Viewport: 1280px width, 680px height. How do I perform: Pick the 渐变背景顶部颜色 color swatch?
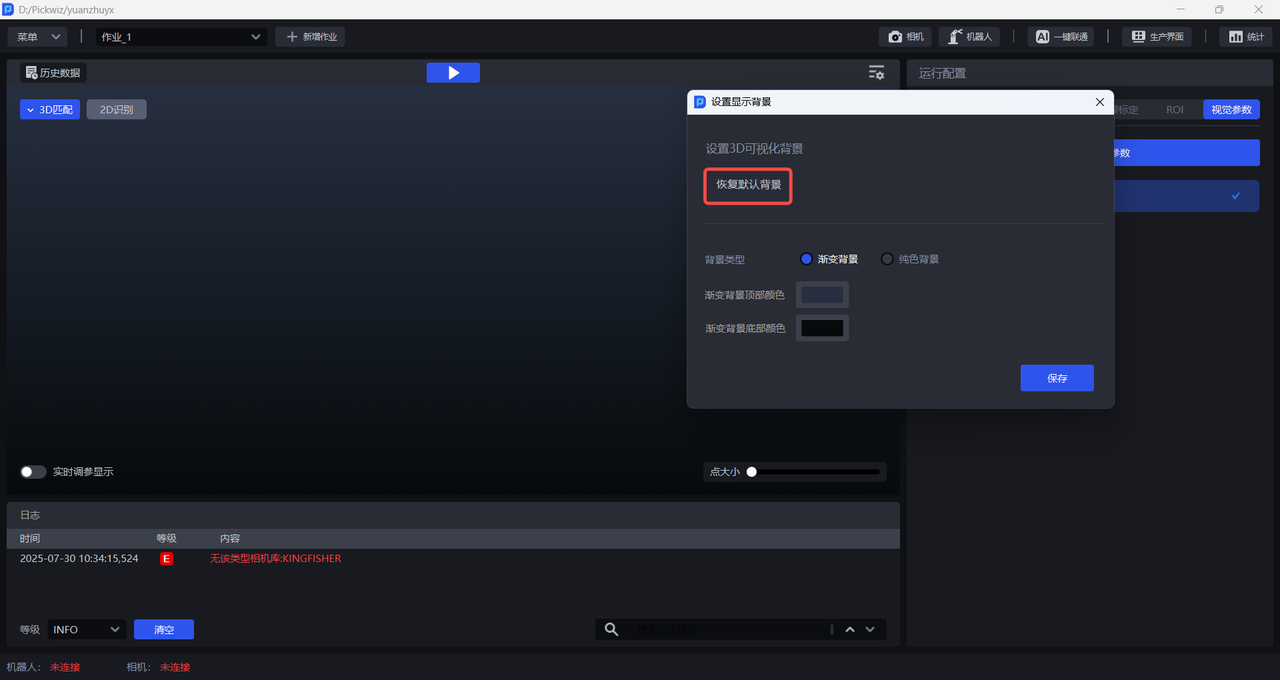(822, 295)
